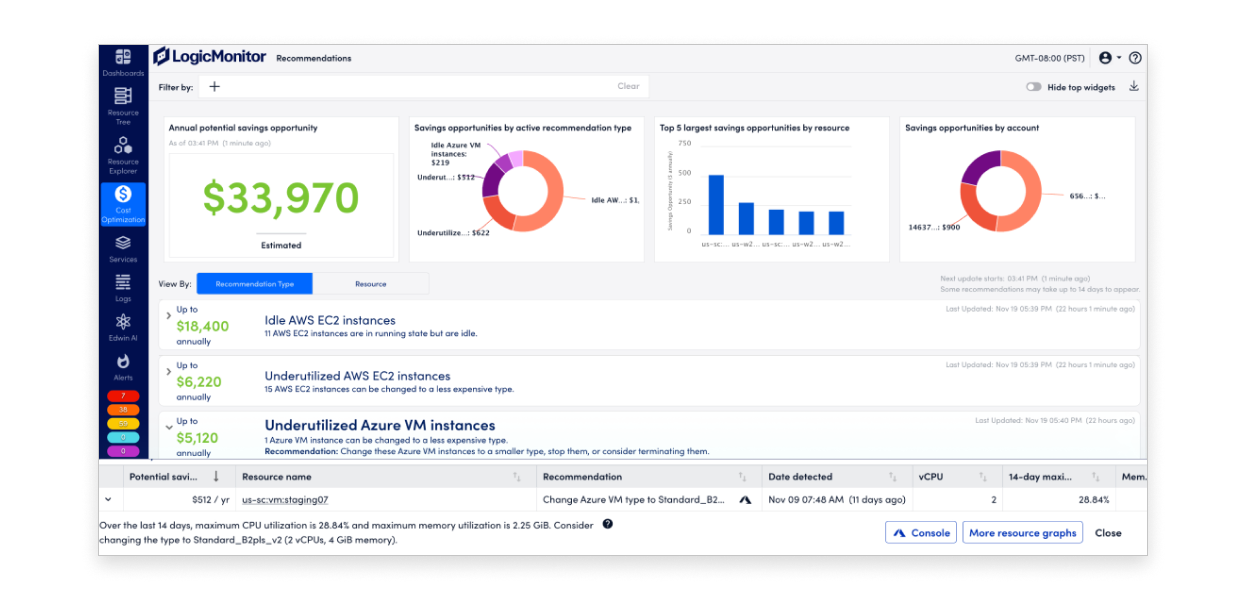
Task: Open the user account dropdown
Action: 1109,58
